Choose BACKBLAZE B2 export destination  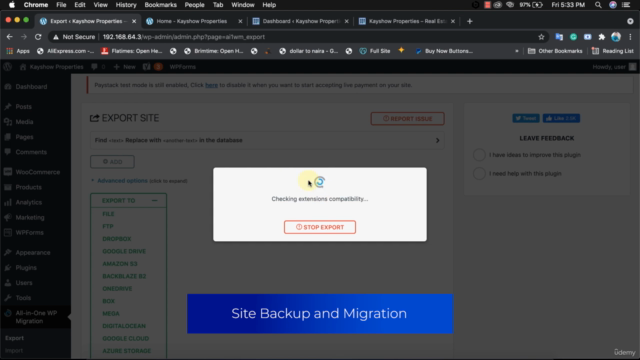(124, 276)
